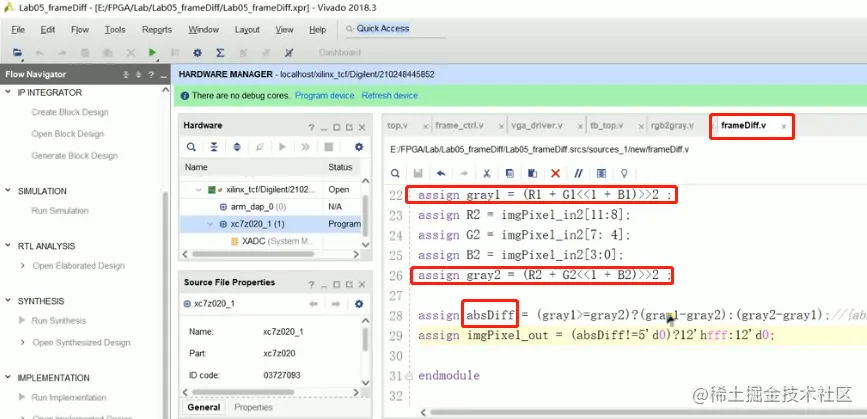Collapse the SIMULATION section
The height and width of the screenshot is (419, 867).
[x=8, y=191]
